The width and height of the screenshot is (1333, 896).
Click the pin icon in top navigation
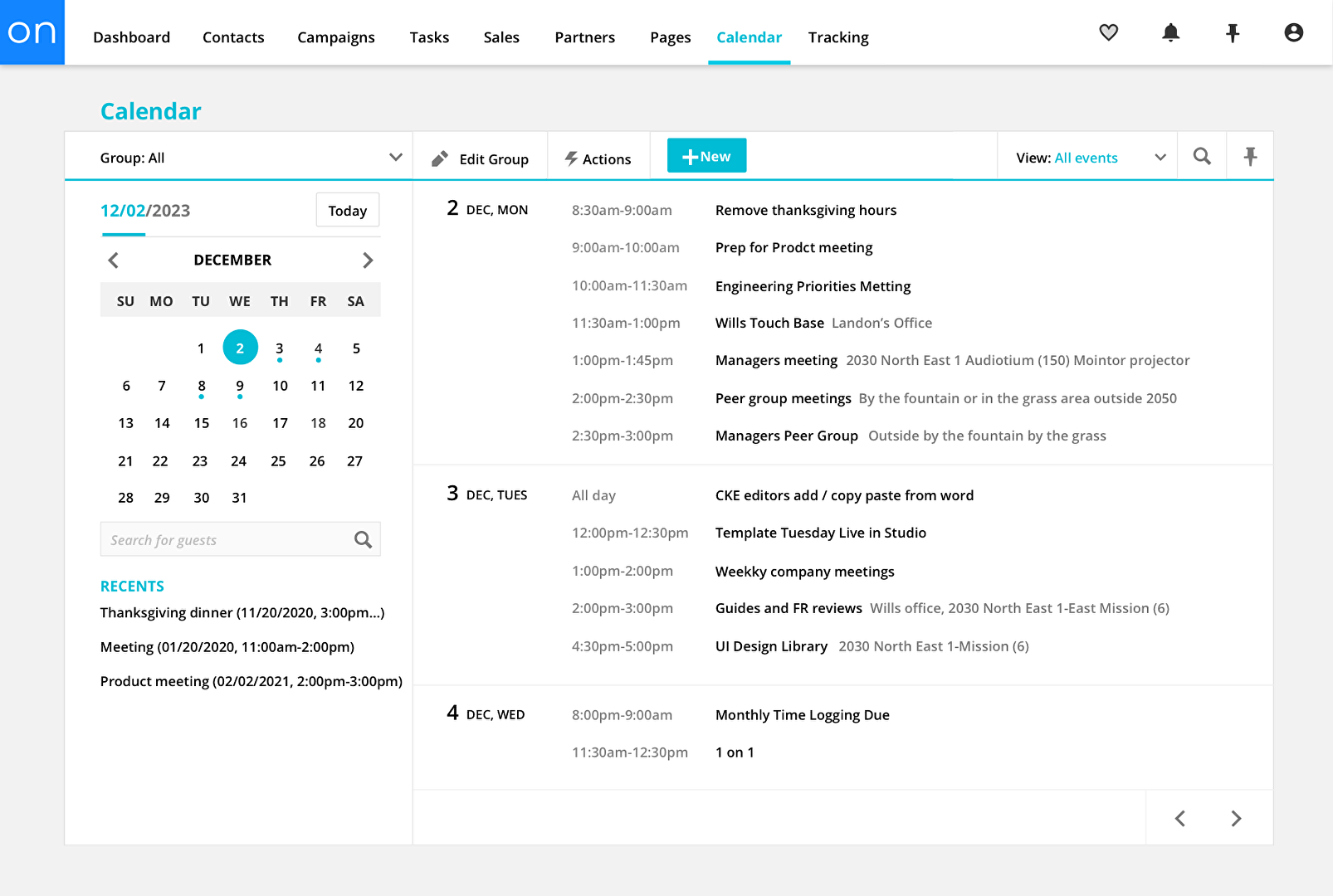point(1233,32)
